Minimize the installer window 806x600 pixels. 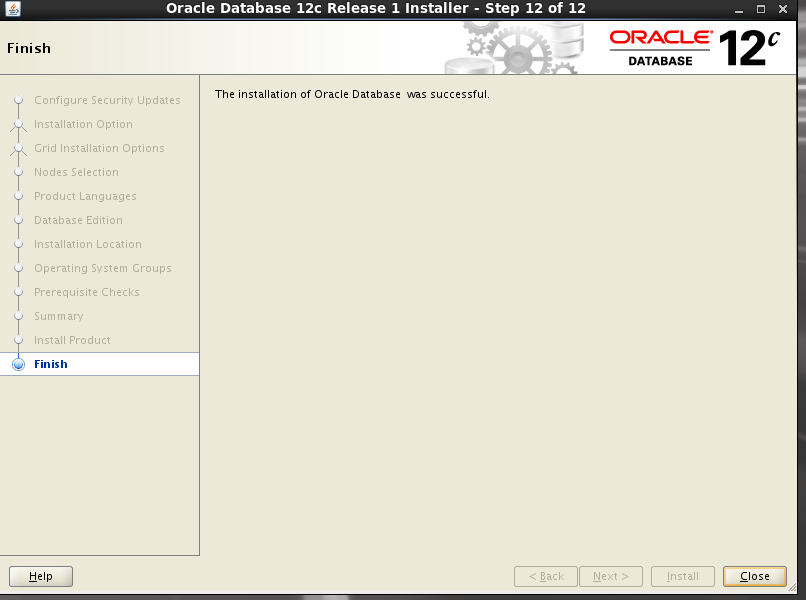click(739, 9)
